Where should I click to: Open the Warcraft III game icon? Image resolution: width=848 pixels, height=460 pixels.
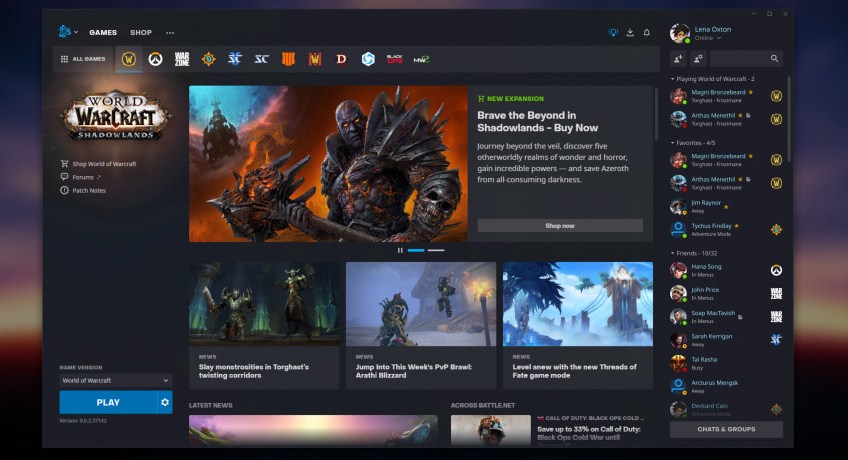[315, 59]
